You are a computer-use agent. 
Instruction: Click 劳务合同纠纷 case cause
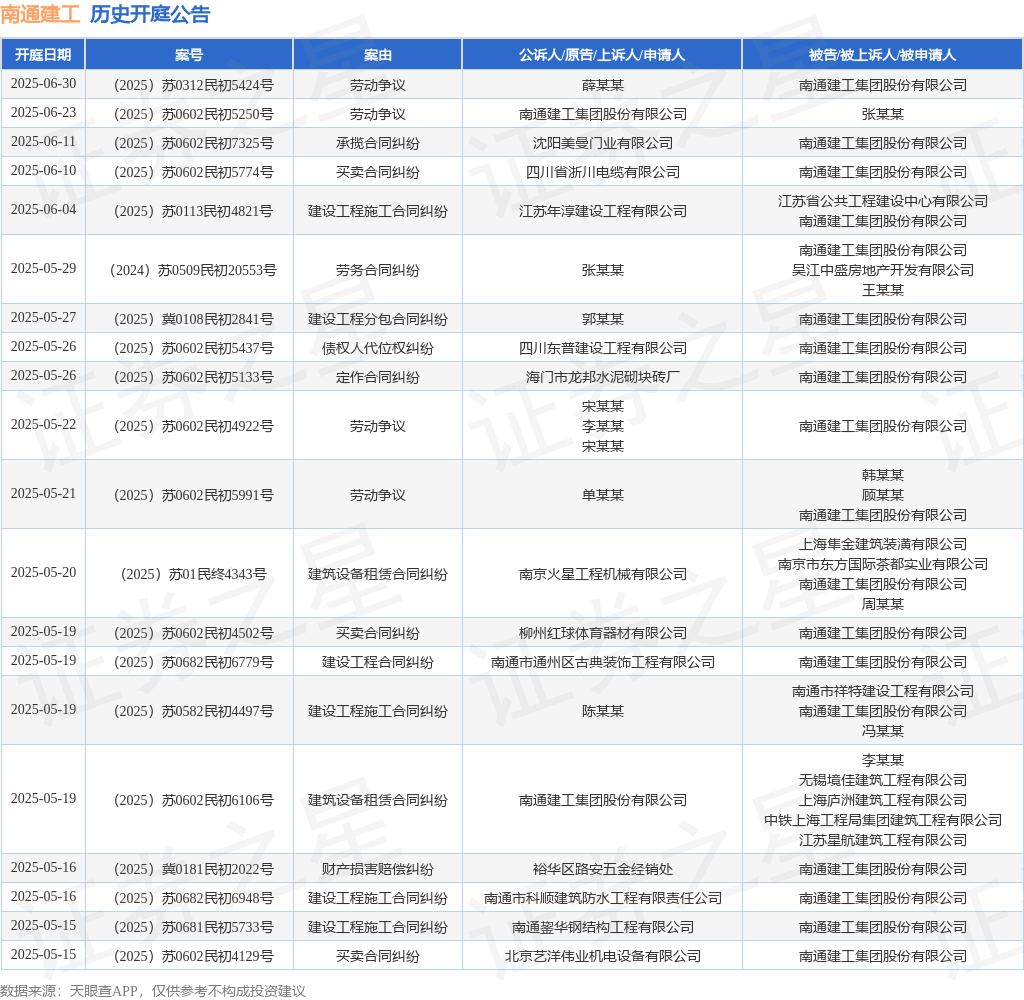tap(377, 270)
